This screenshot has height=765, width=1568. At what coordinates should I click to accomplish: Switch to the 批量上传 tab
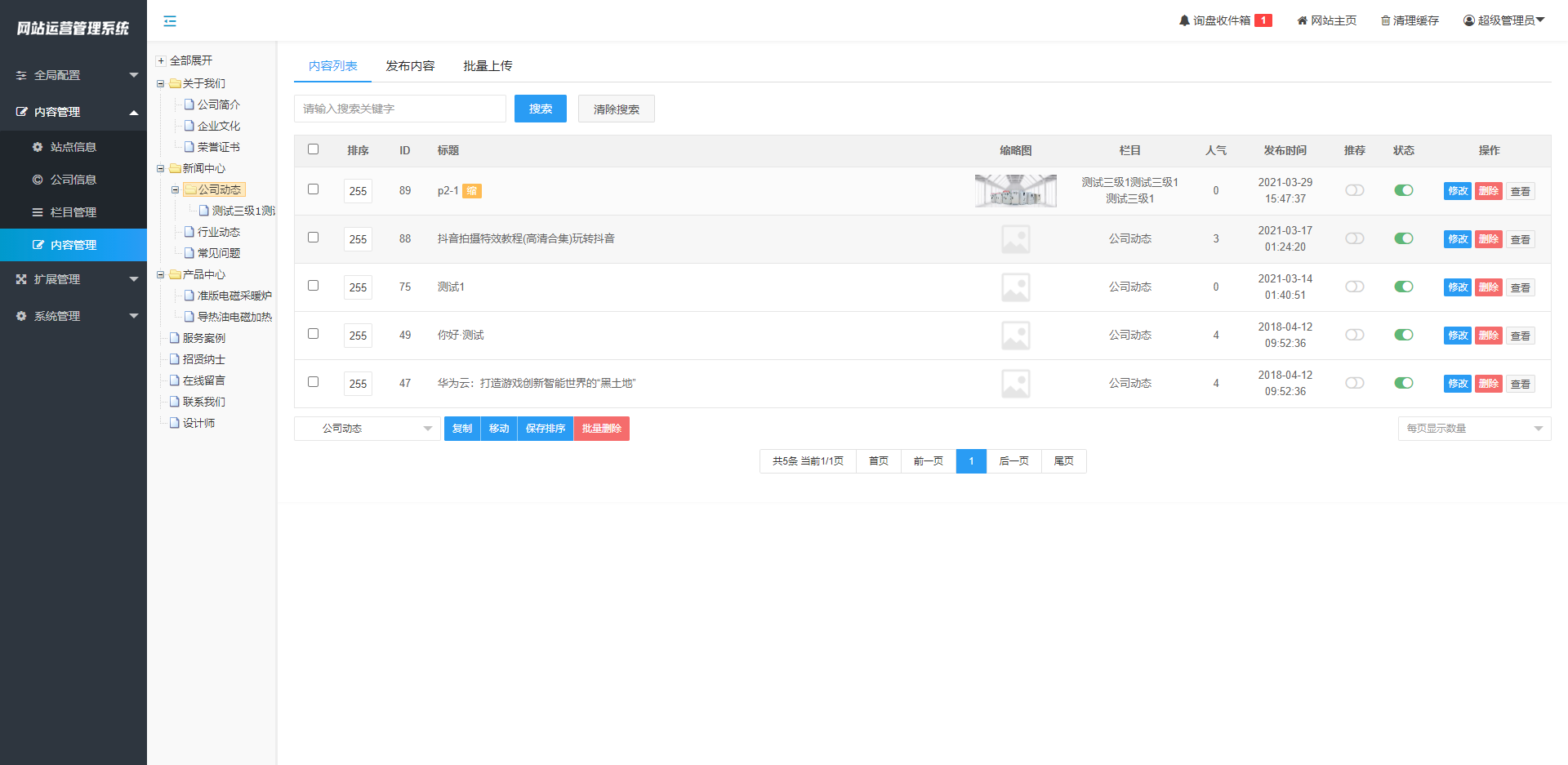[488, 66]
